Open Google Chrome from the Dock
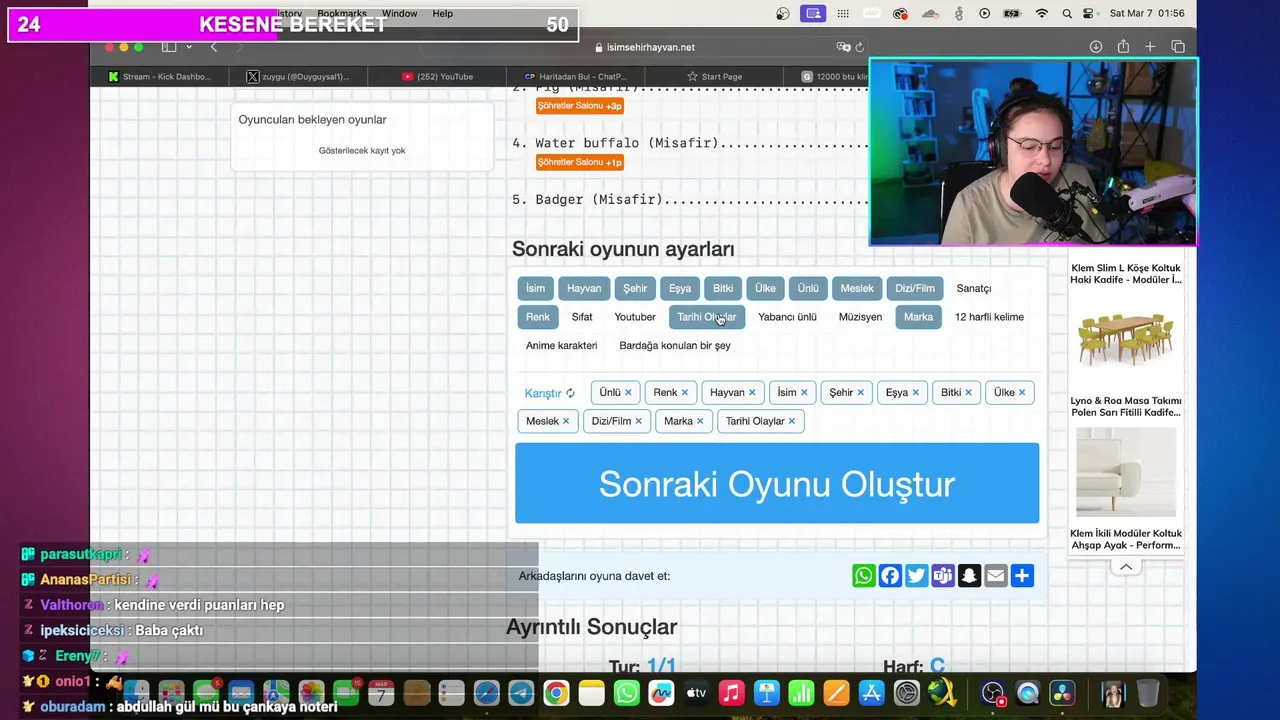 (x=556, y=693)
